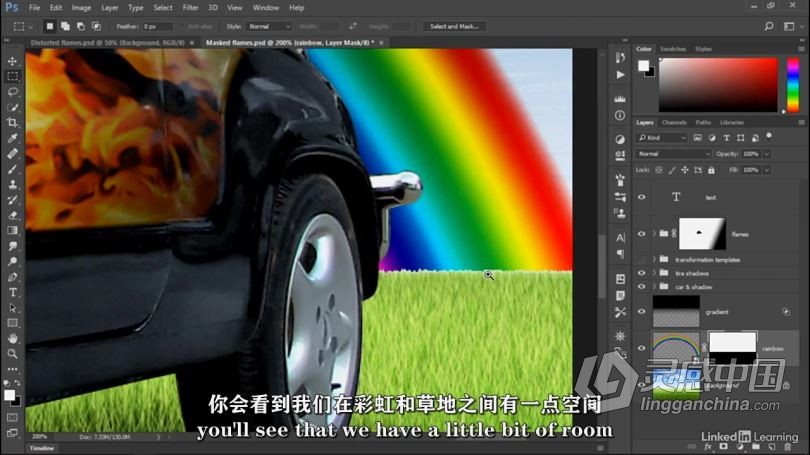Filter layers by type layers
This screenshot has width=810, height=455.
point(726,138)
